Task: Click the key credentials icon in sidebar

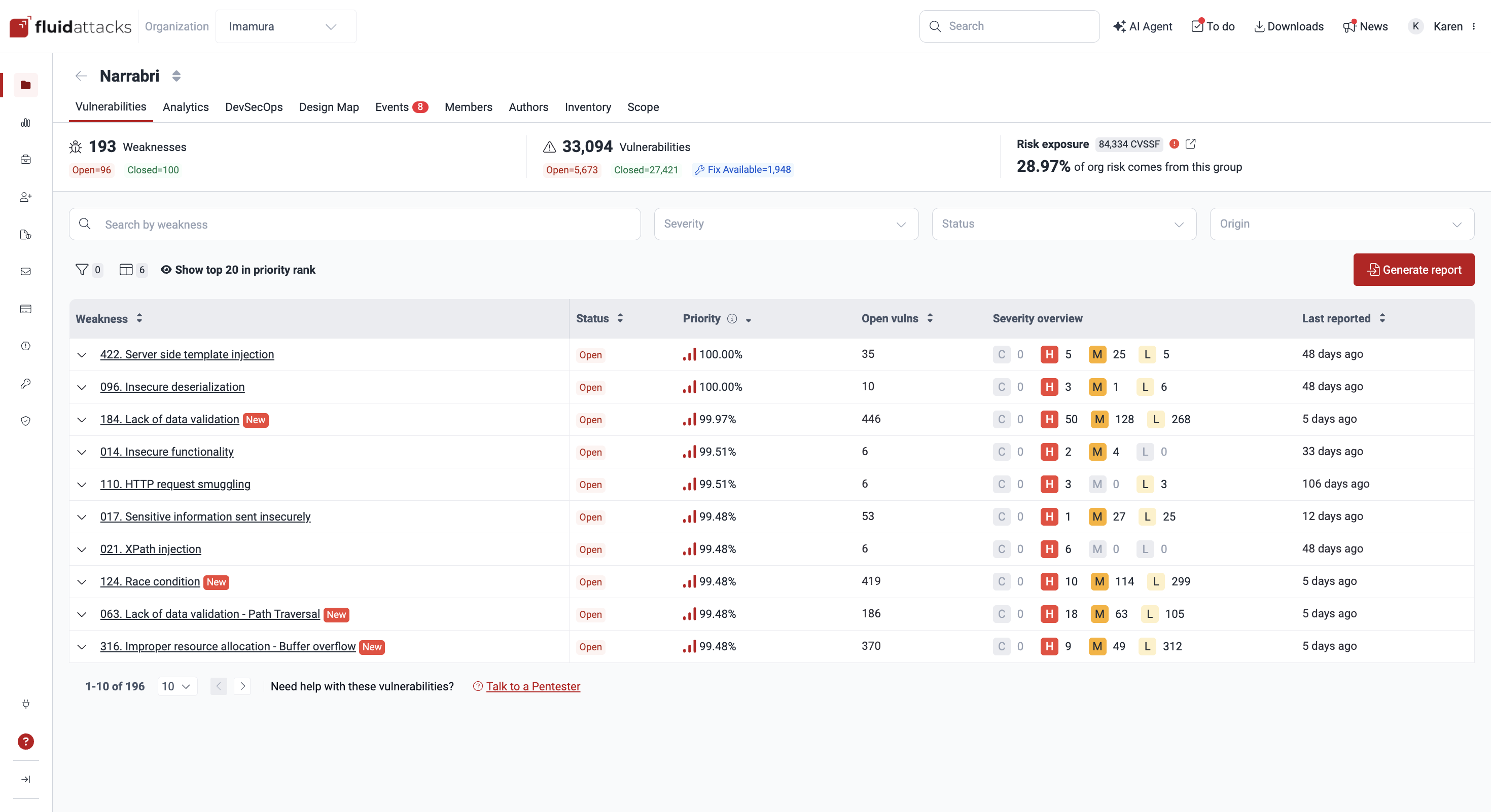Action: (x=25, y=383)
